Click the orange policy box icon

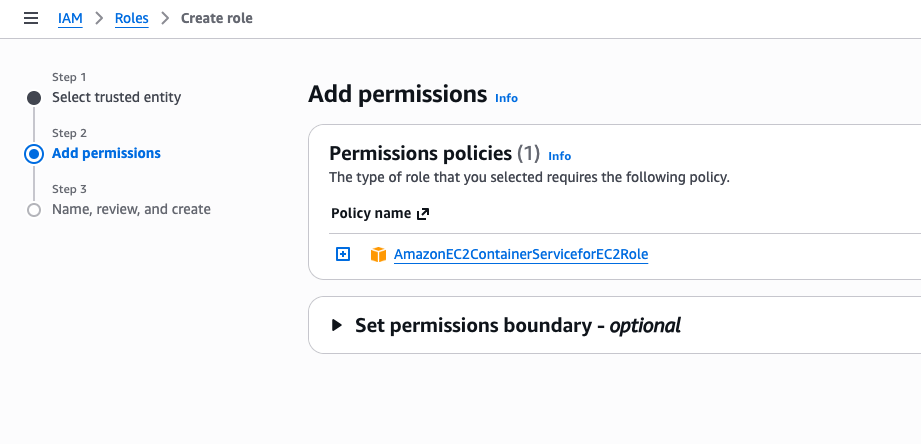click(x=378, y=255)
